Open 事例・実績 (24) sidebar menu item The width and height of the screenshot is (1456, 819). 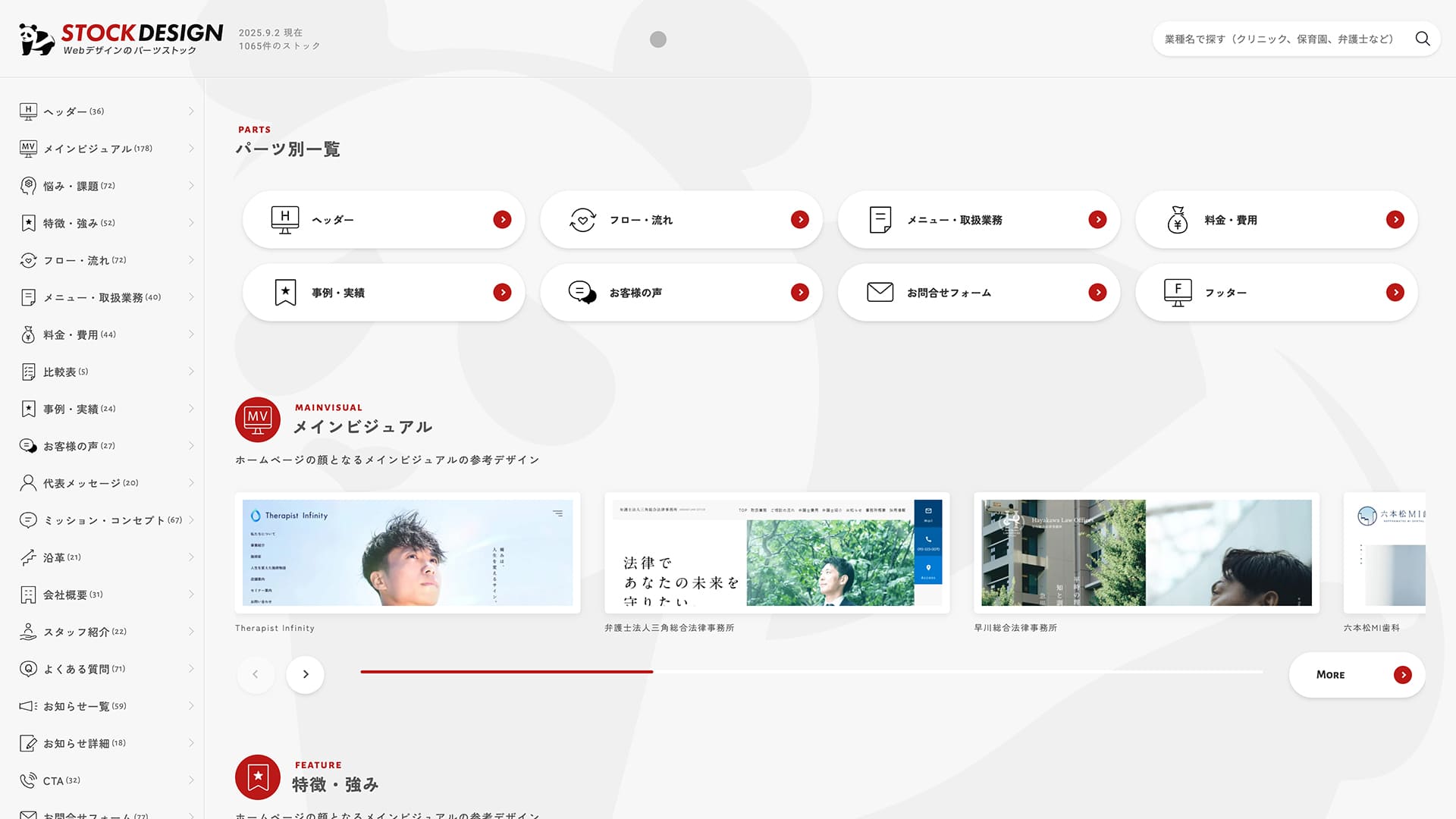(x=106, y=409)
